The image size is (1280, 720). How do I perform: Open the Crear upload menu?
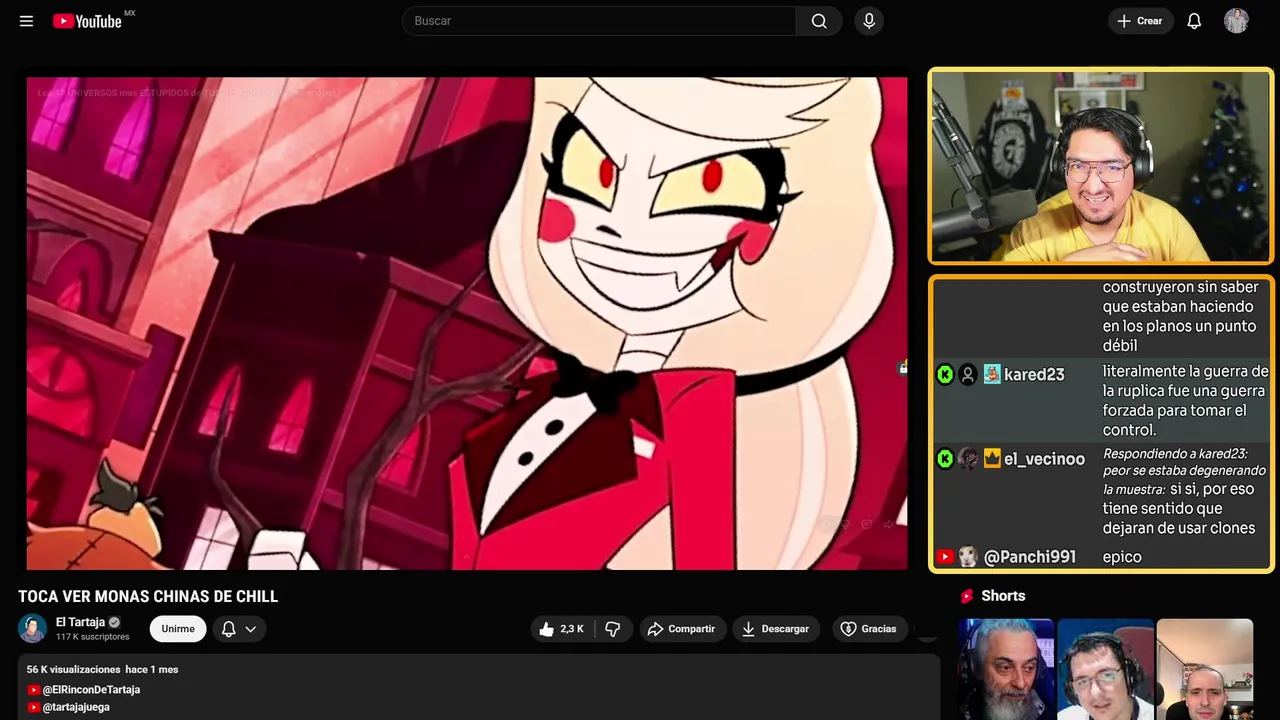coord(1140,21)
